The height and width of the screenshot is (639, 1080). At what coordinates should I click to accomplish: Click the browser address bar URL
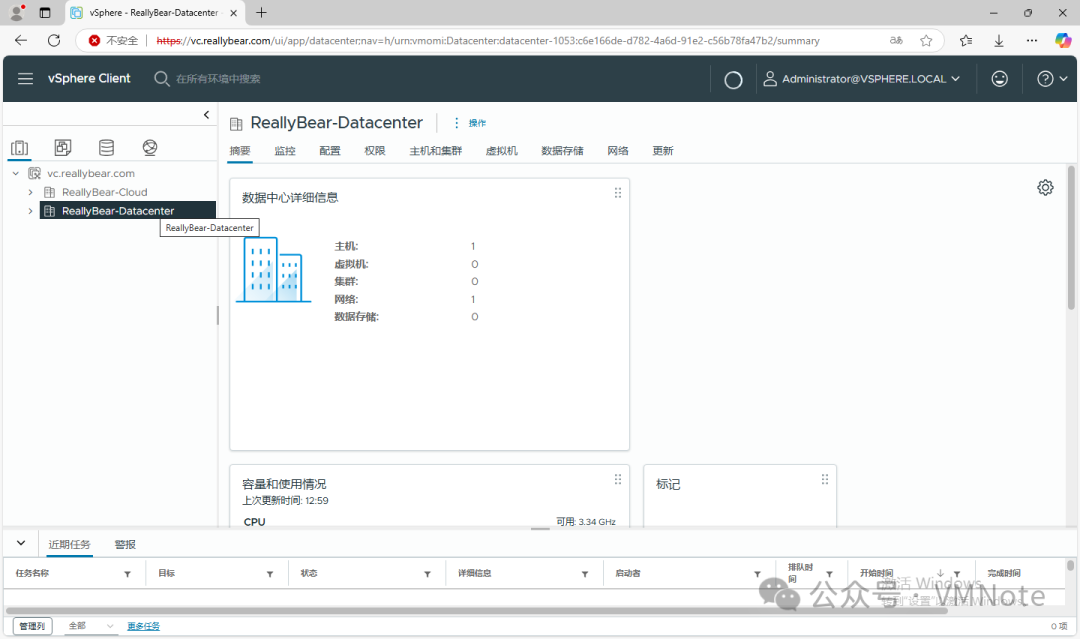pos(488,41)
